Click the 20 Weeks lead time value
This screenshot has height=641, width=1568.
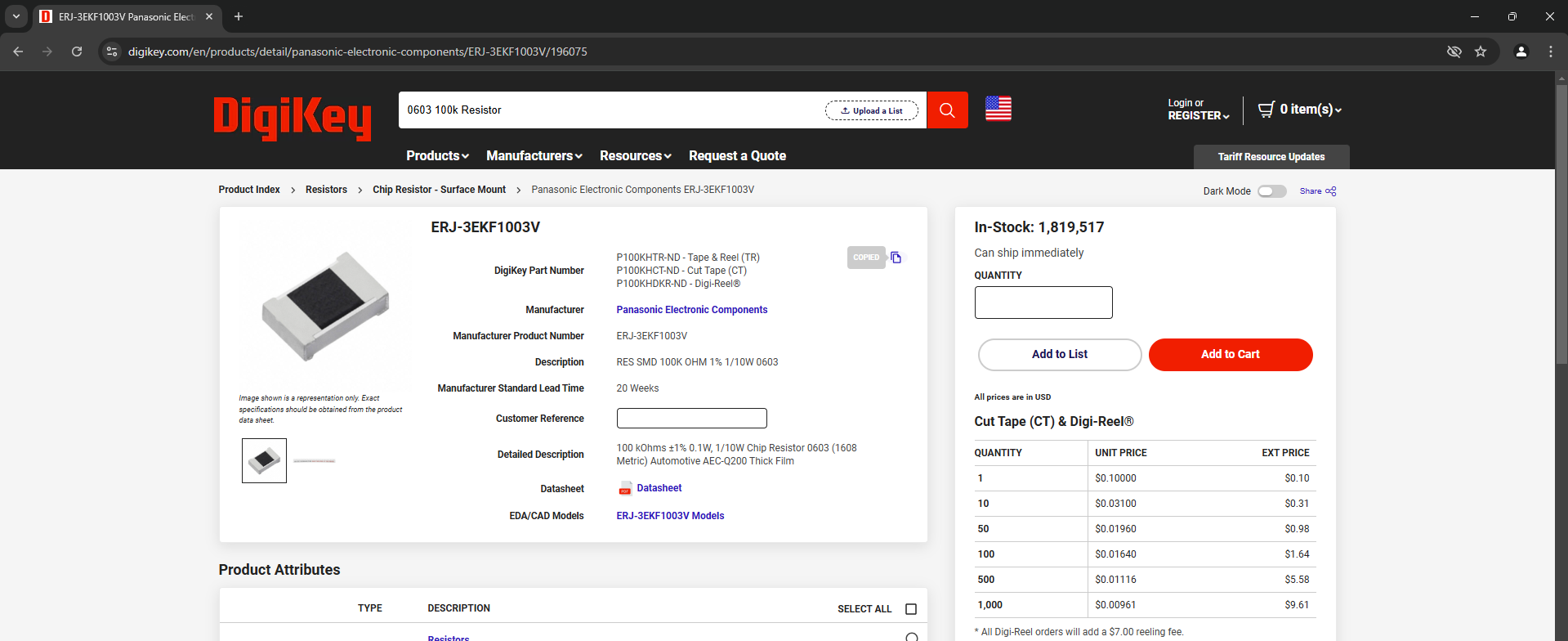click(x=637, y=388)
